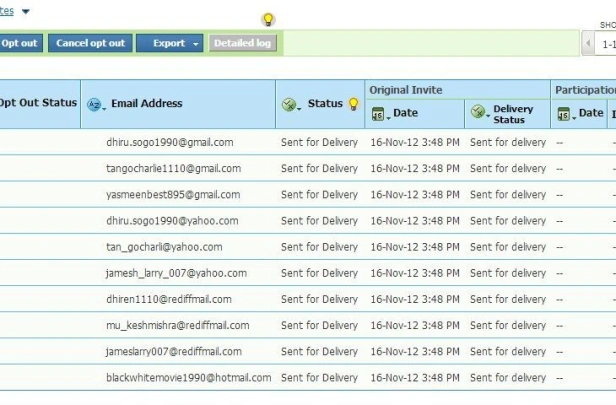Select the dhiru.sogo1990@gmail.com row
The width and height of the screenshot is (616, 405).
coord(308,142)
